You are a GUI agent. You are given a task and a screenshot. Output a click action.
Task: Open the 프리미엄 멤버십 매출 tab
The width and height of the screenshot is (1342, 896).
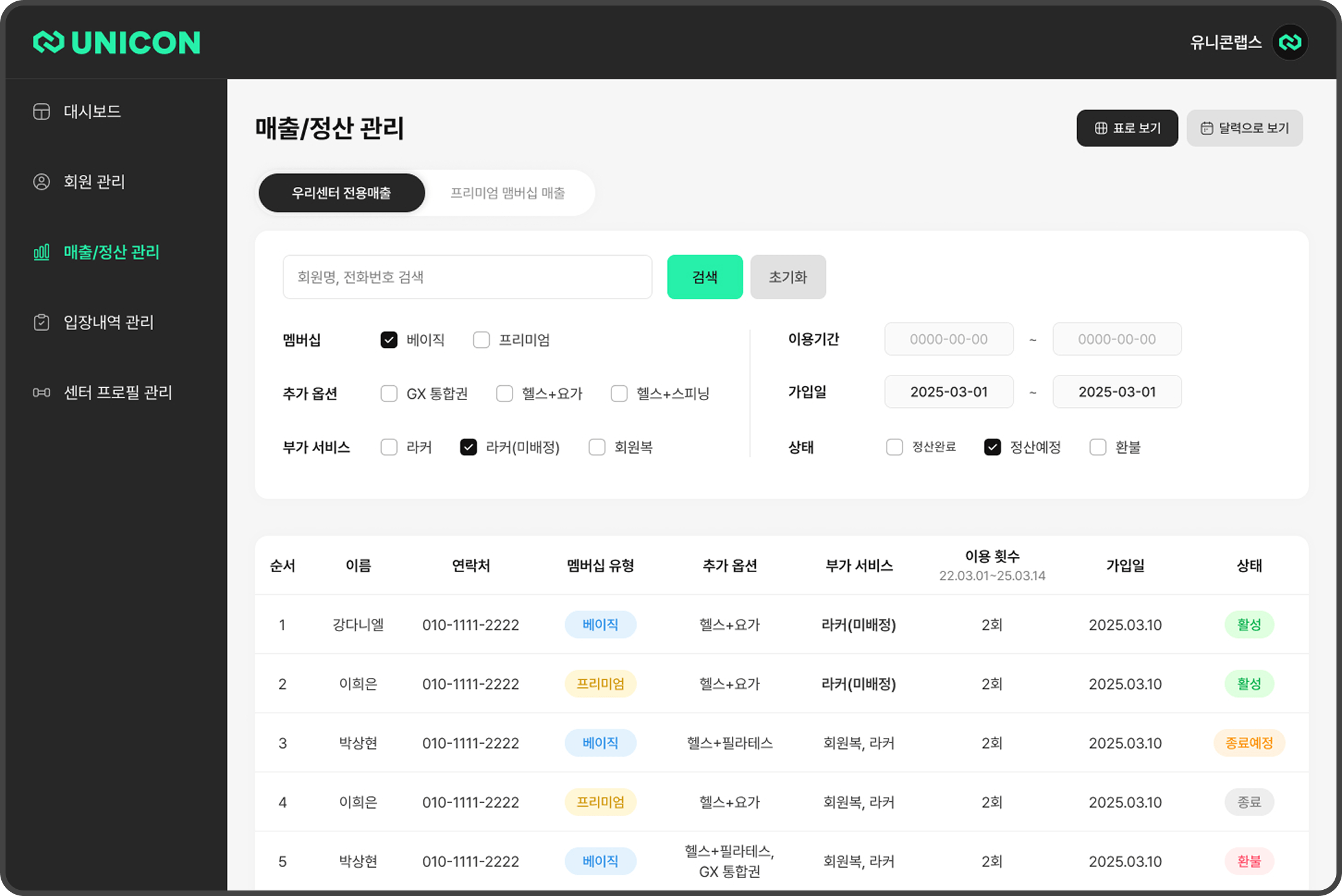point(508,193)
